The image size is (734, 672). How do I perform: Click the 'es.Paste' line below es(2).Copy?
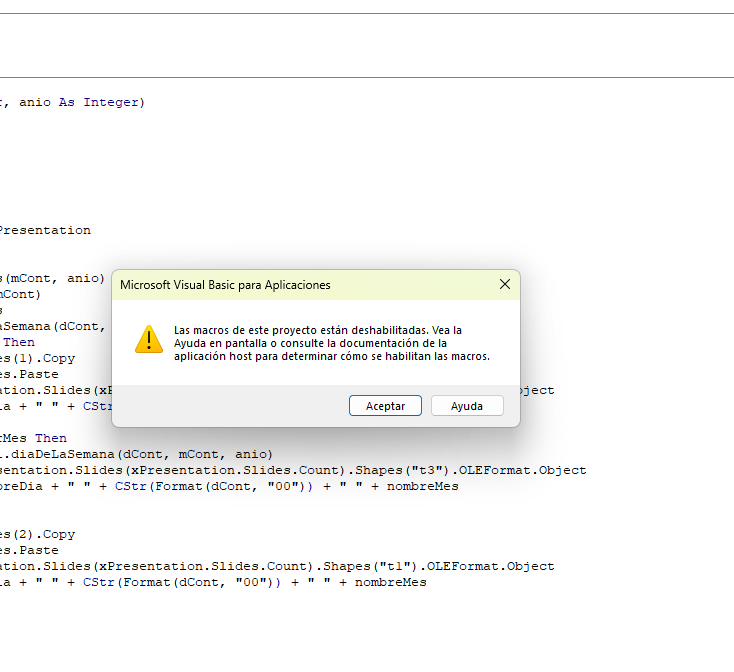coord(29,550)
